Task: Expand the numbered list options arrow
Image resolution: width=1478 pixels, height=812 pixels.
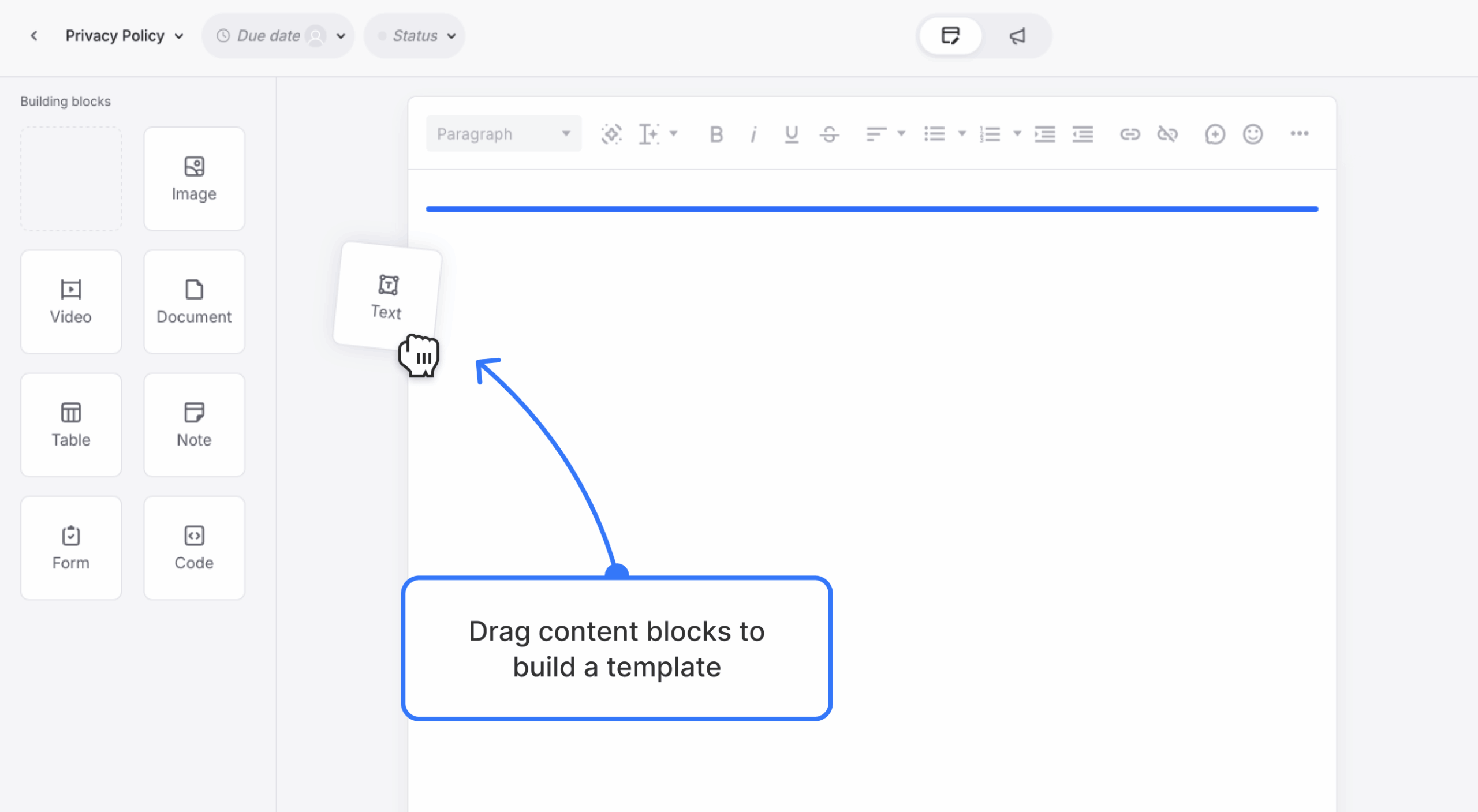Action: (1017, 134)
